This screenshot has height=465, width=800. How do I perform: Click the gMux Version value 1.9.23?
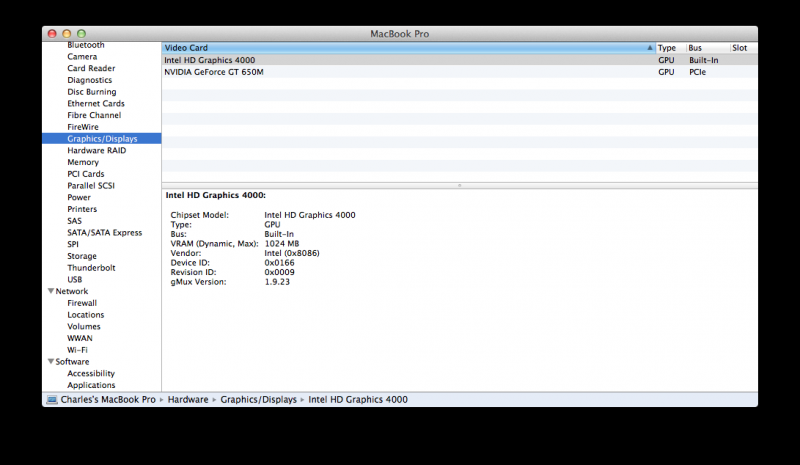click(277, 282)
